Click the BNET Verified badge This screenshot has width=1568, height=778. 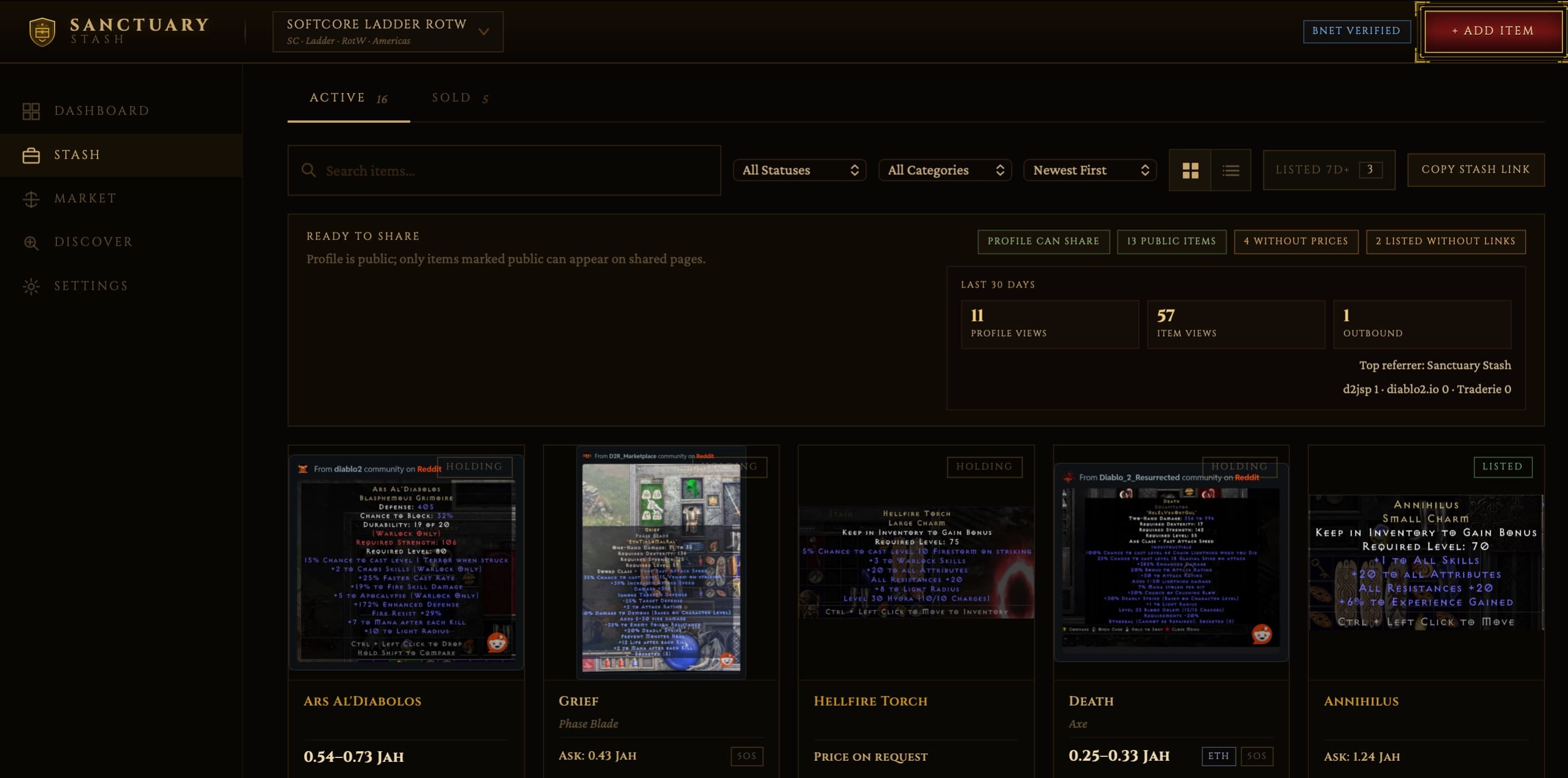(1356, 31)
